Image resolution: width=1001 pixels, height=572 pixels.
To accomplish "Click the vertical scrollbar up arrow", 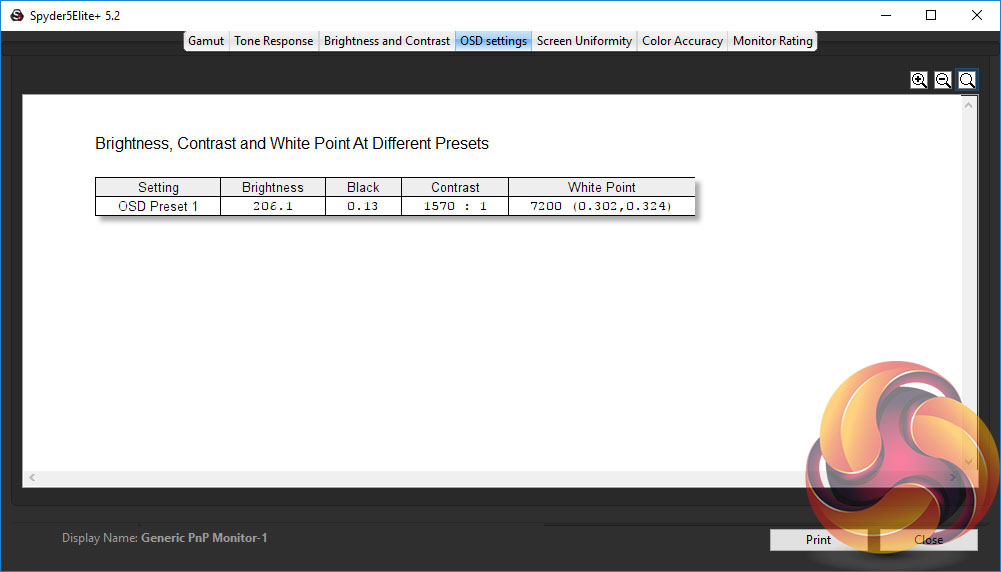I will coord(968,105).
